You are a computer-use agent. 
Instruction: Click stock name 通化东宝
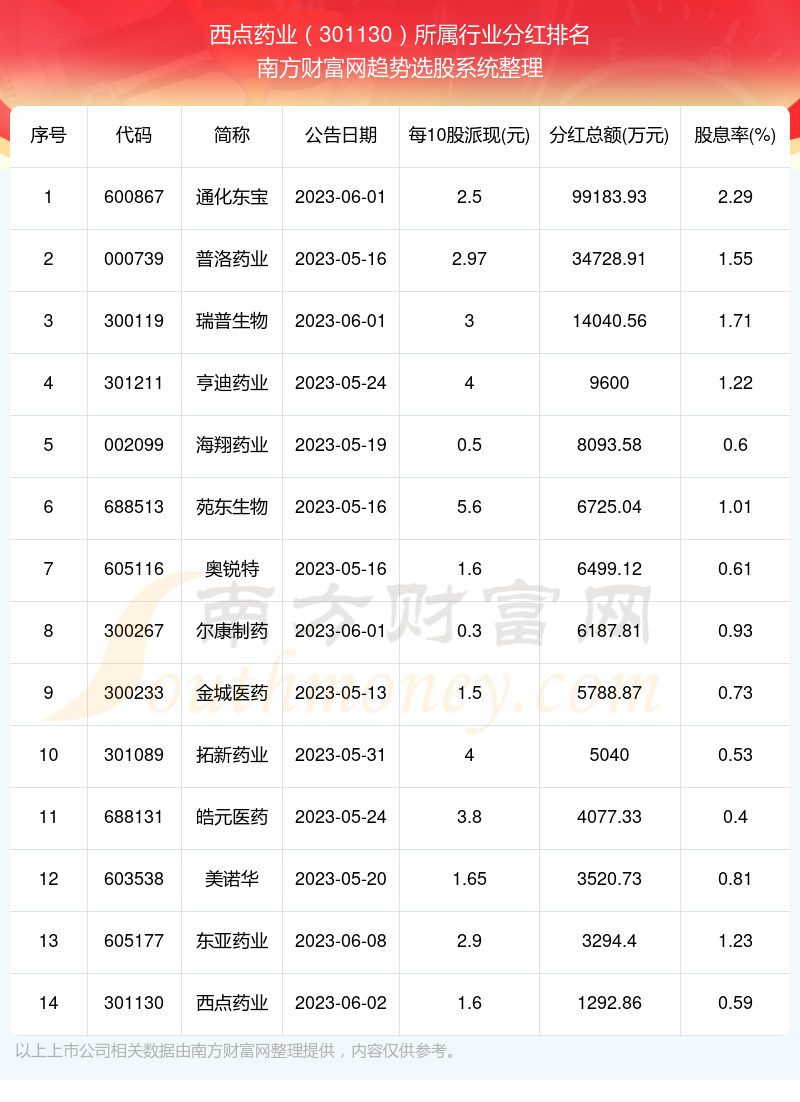click(x=232, y=197)
